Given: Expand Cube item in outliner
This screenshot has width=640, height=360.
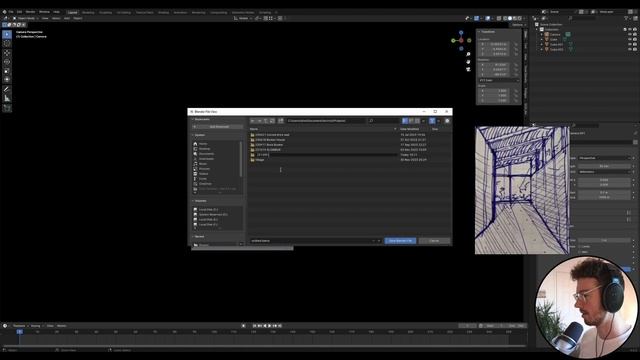Looking at the screenshot, I should pos(542,40).
